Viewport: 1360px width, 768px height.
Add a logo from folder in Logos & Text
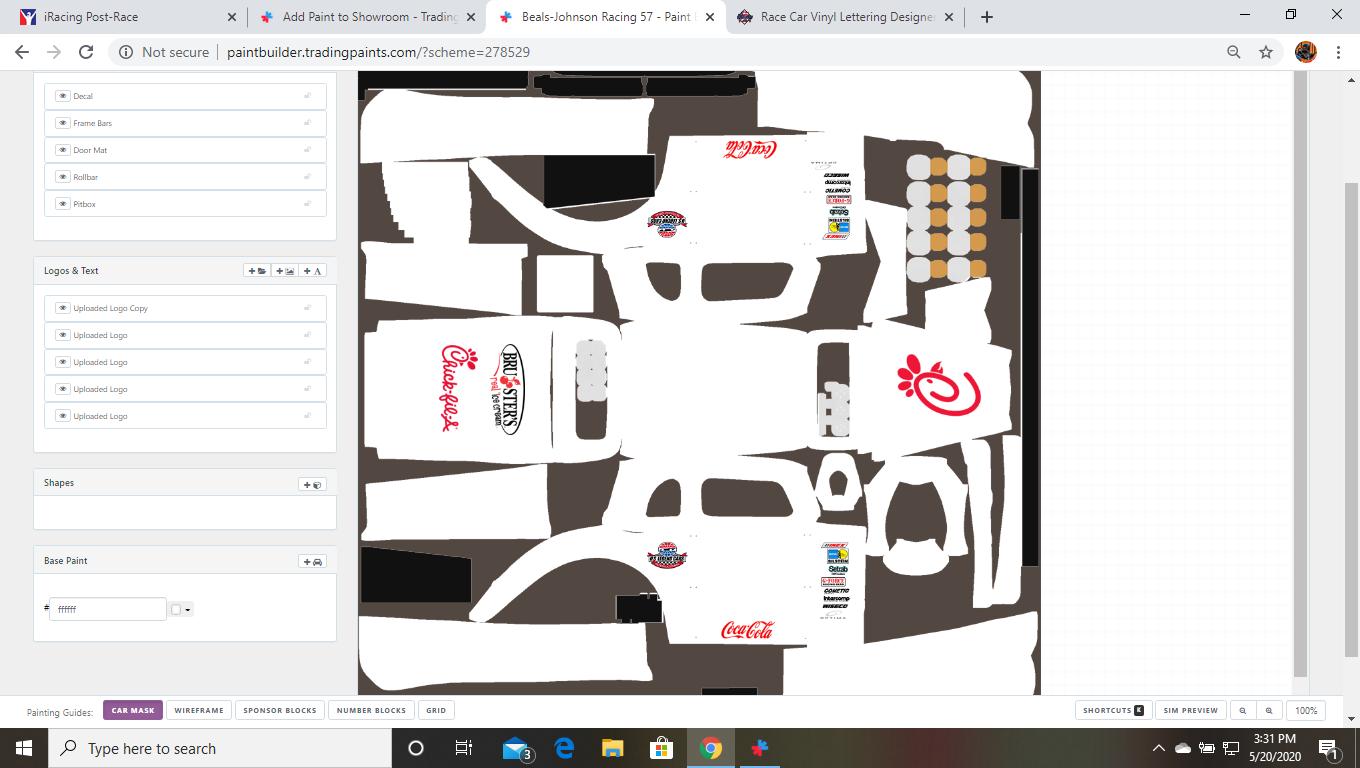[257, 271]
